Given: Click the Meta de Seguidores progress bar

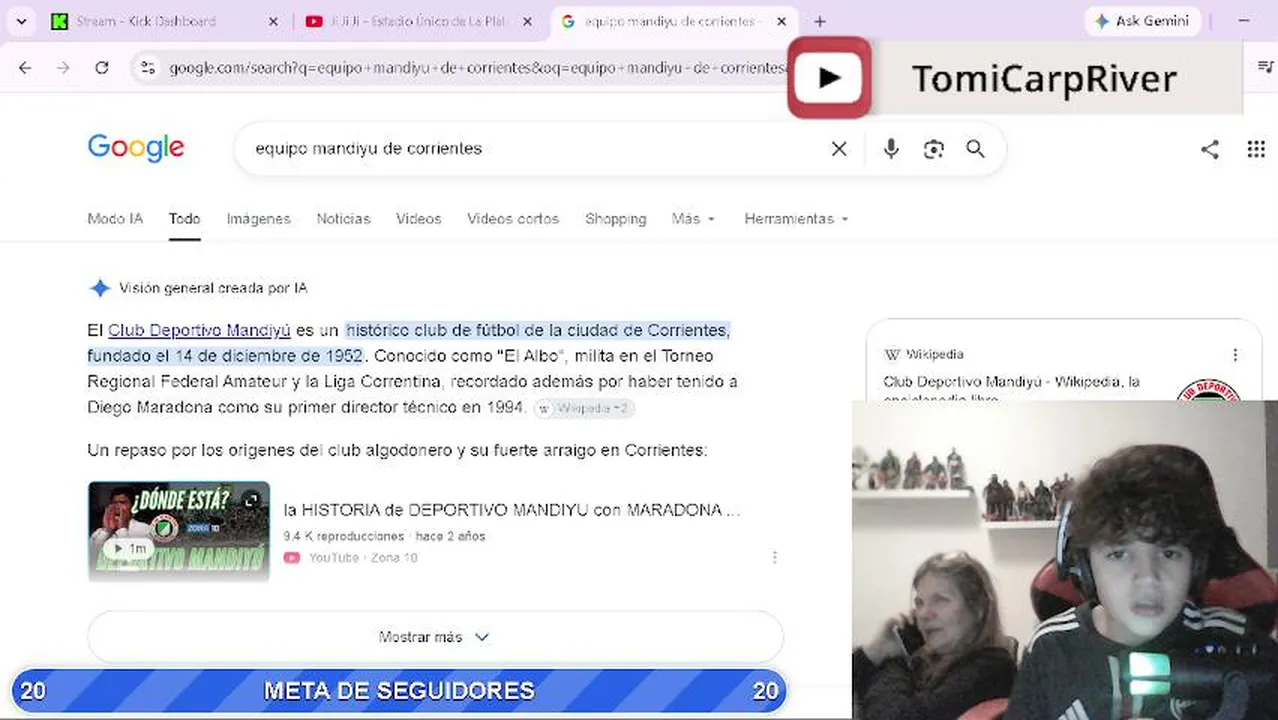Looking at the screenshot, I should (399, 690).
